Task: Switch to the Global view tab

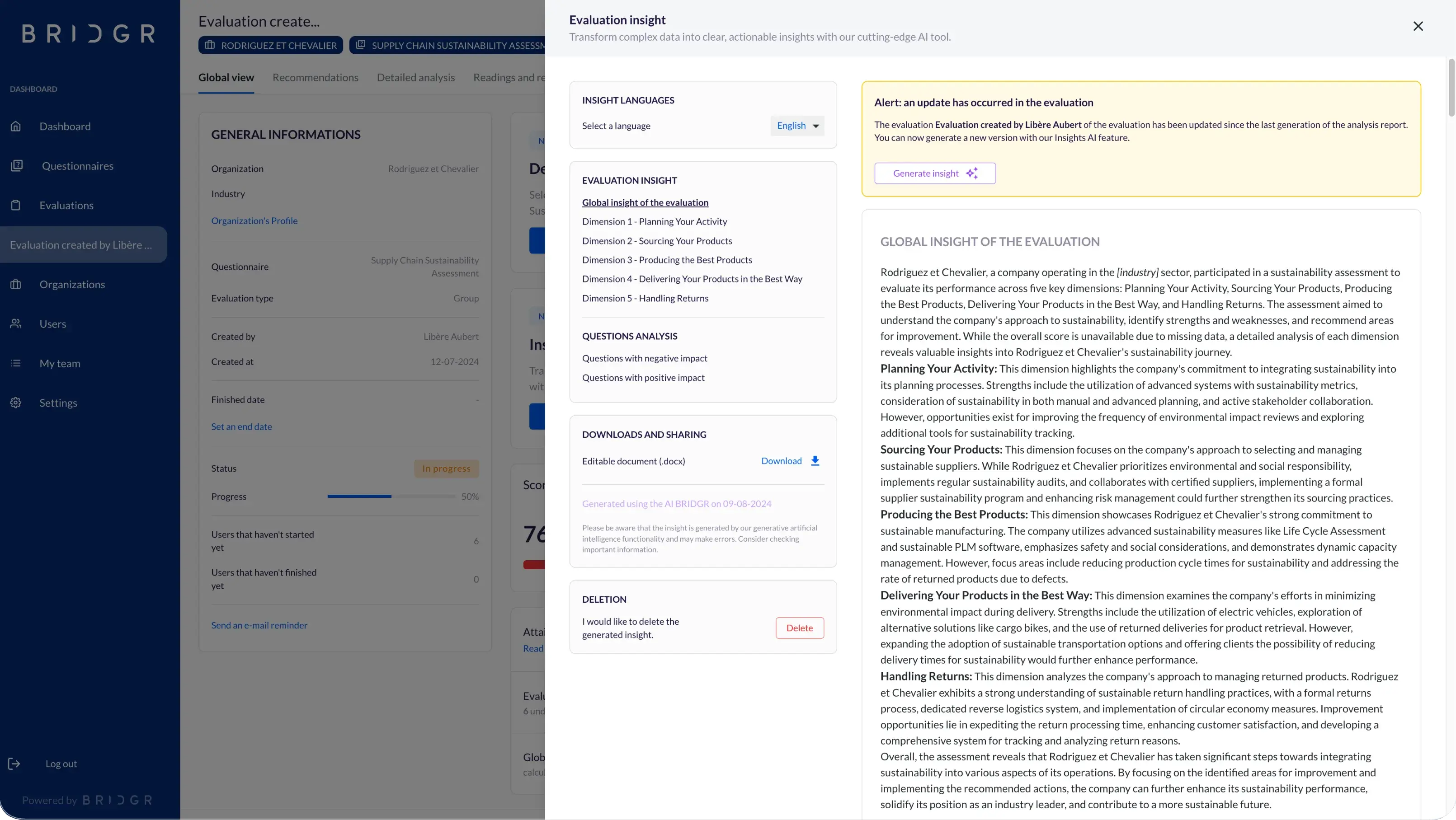Action: (x=226, y=77)
